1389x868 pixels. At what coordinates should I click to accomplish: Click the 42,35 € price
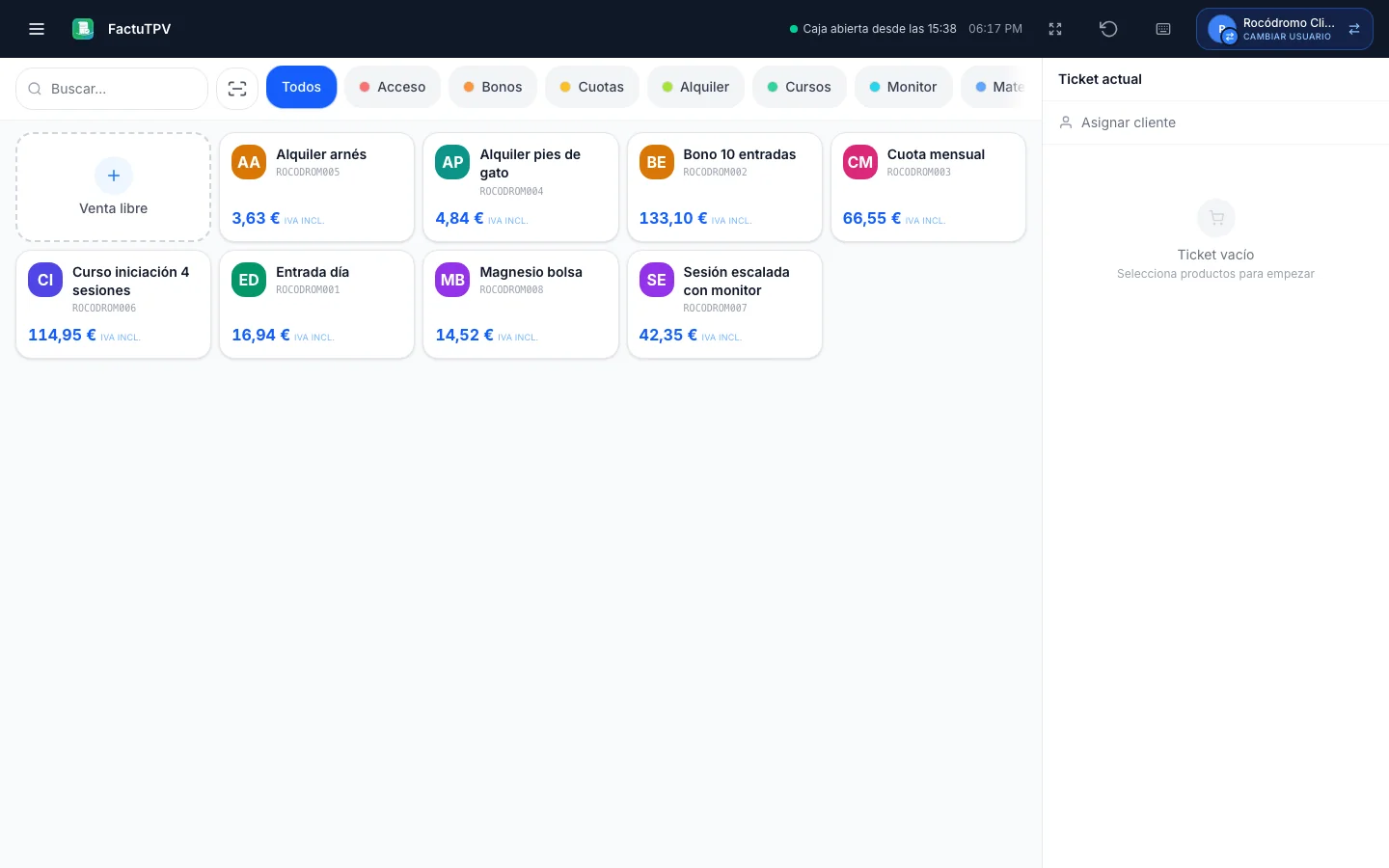click(667, 335)
